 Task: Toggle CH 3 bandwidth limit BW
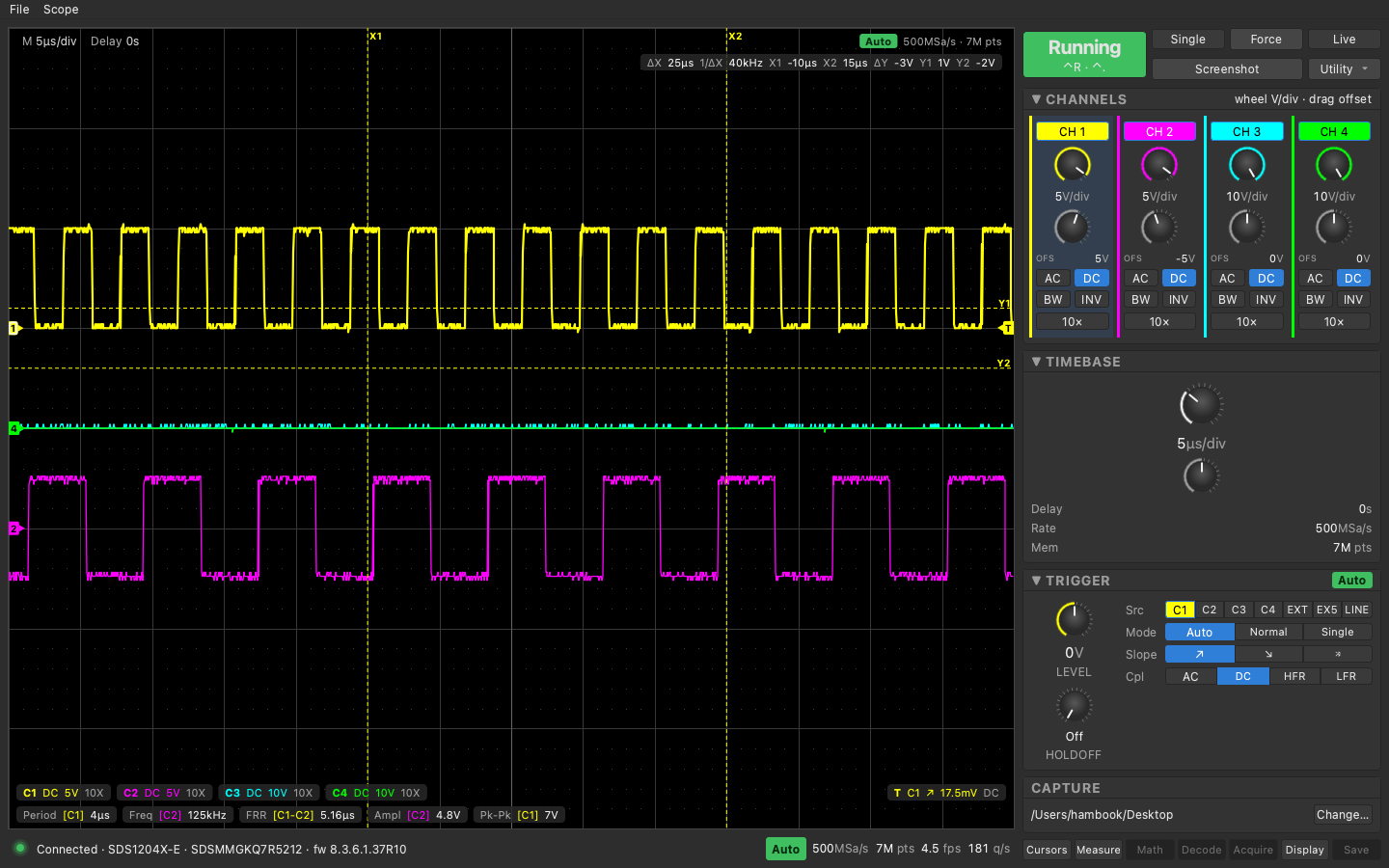[x=1227, y=300]
